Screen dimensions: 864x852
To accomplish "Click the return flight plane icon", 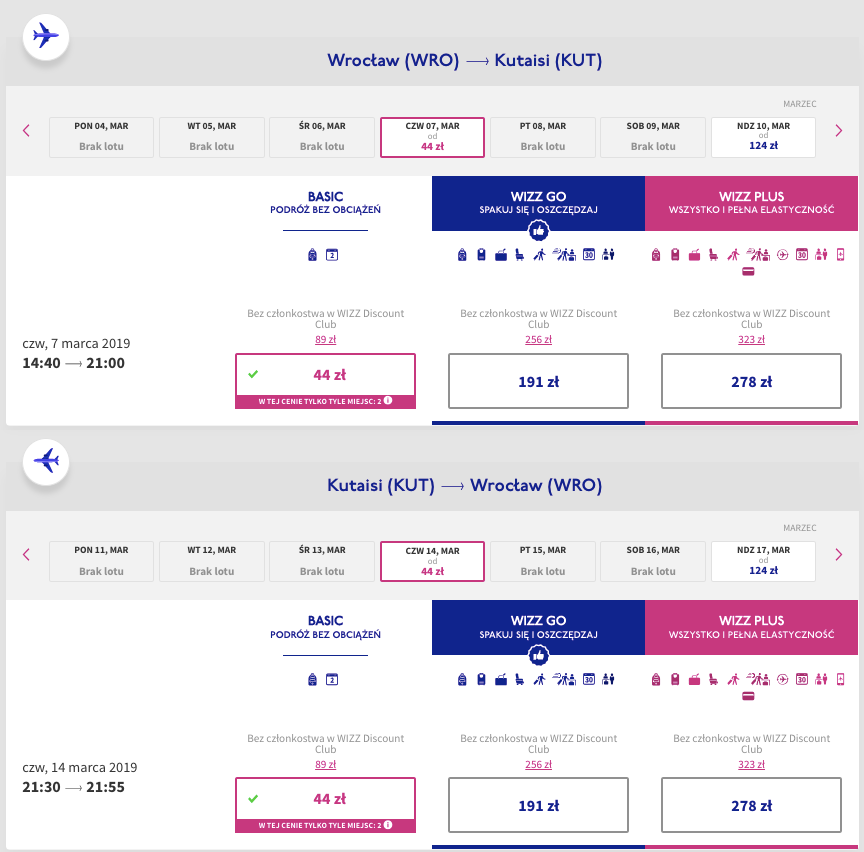I will (46, 462).
